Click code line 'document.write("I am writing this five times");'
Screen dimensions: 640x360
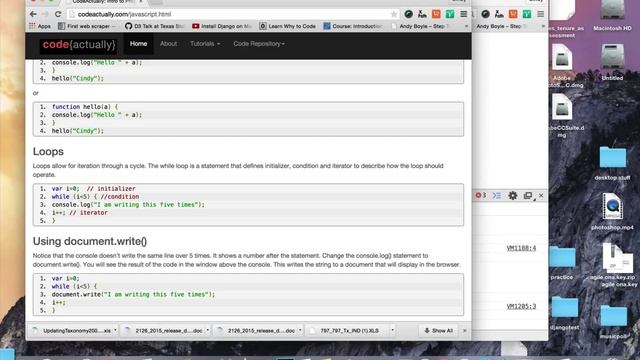tap(133, 294)
